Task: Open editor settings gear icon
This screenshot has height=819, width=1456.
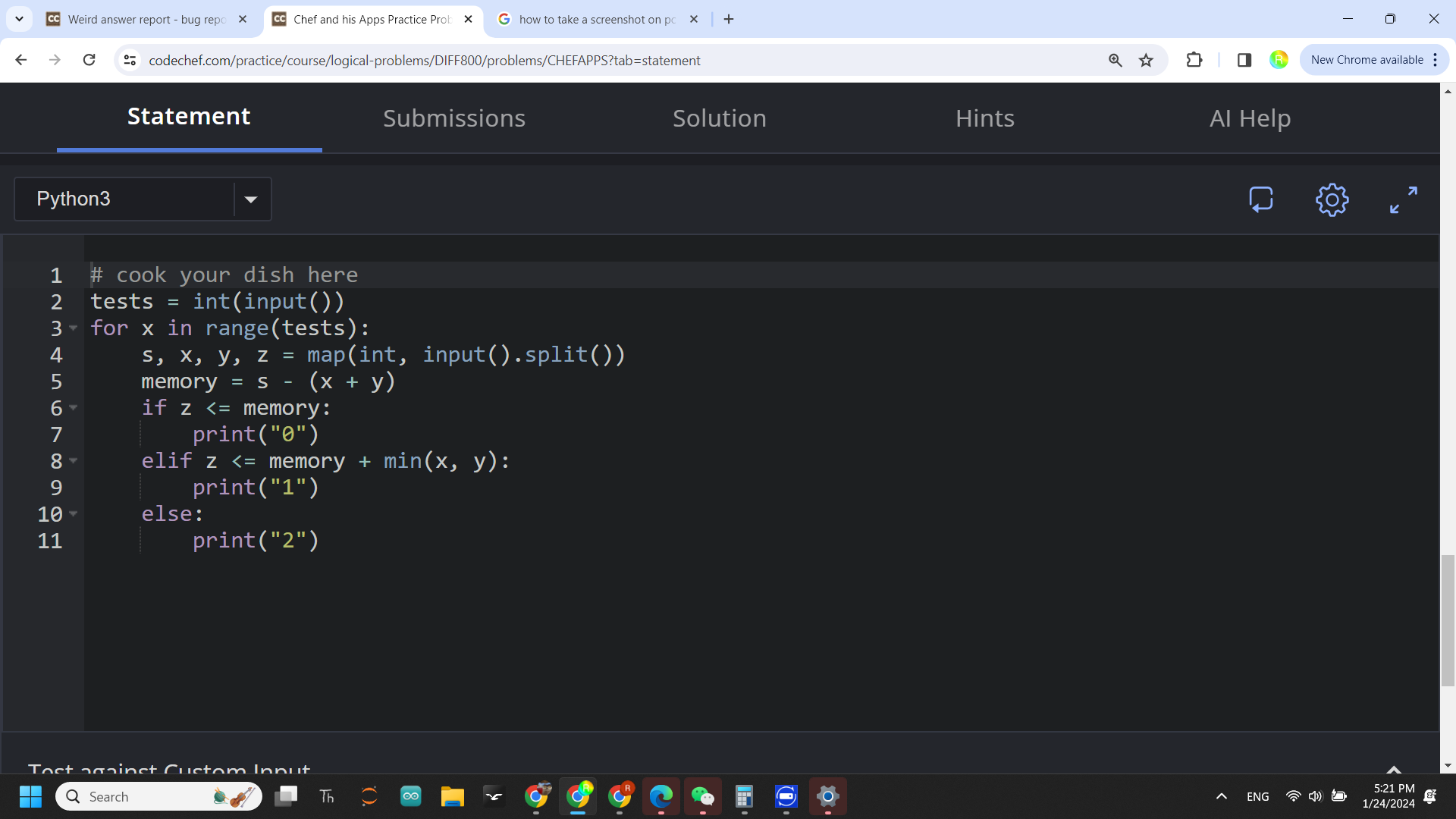Action: (1332, 199)
